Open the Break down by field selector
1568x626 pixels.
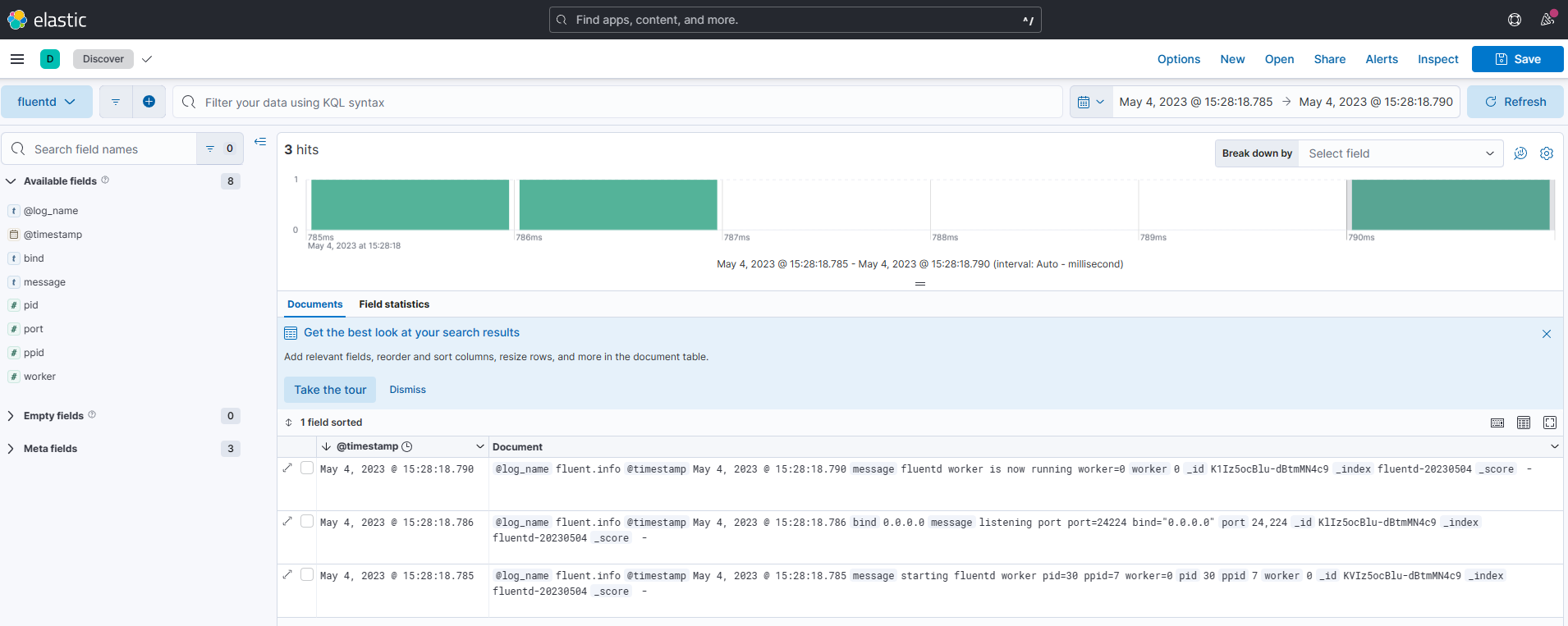point(1400,153)
